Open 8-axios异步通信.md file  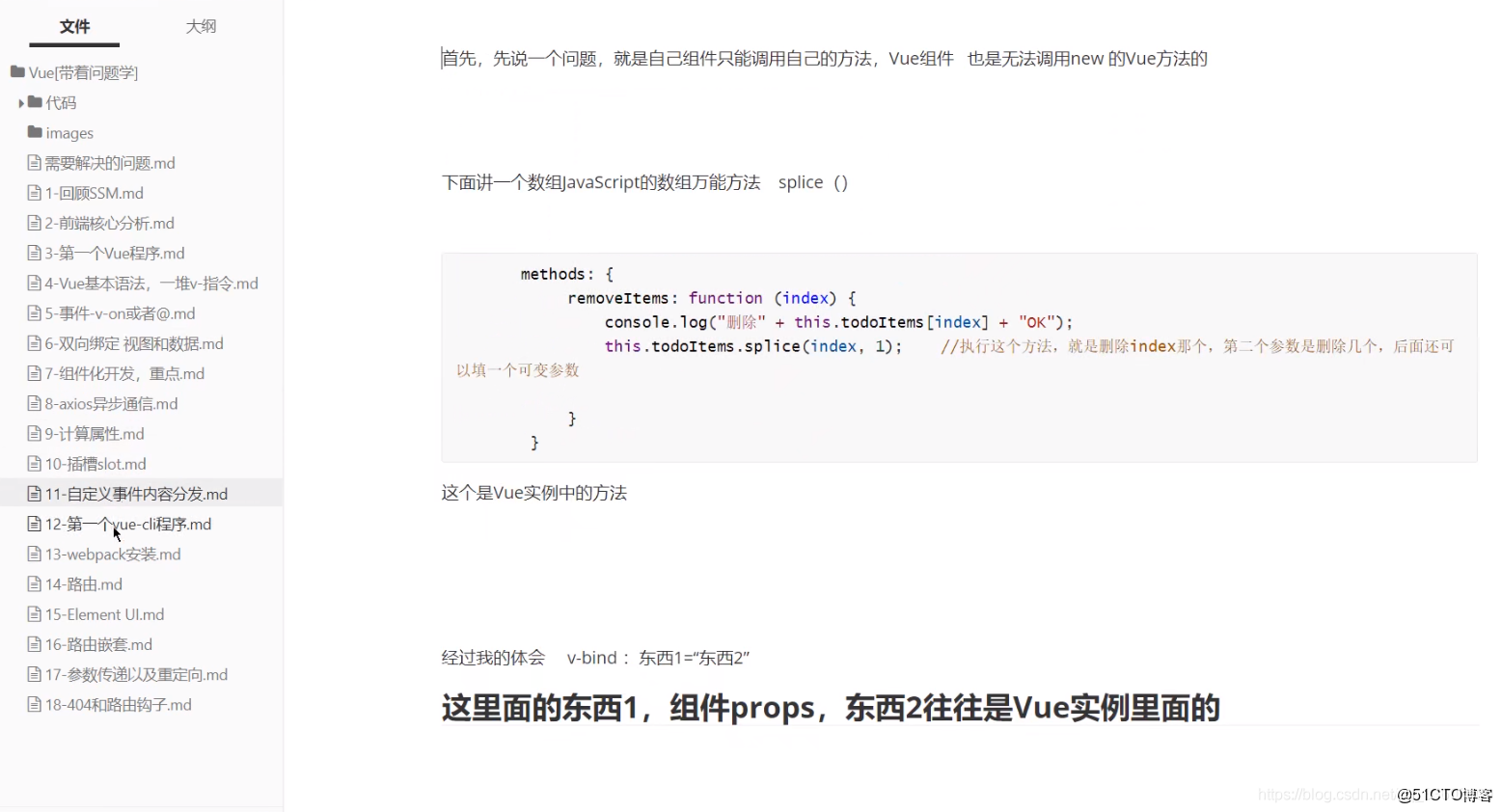[112, 403]
